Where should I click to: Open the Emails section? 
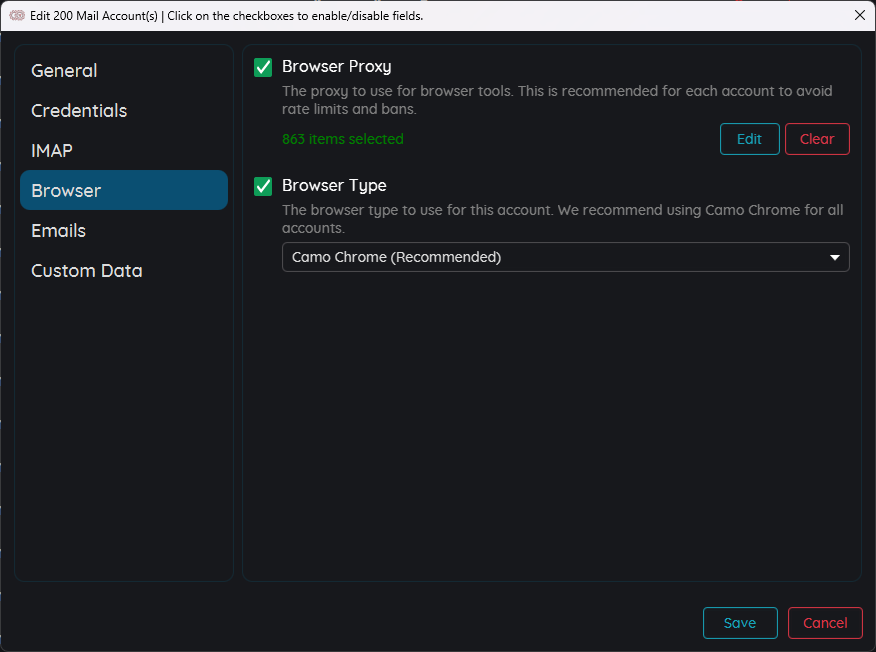click(58, 231)
